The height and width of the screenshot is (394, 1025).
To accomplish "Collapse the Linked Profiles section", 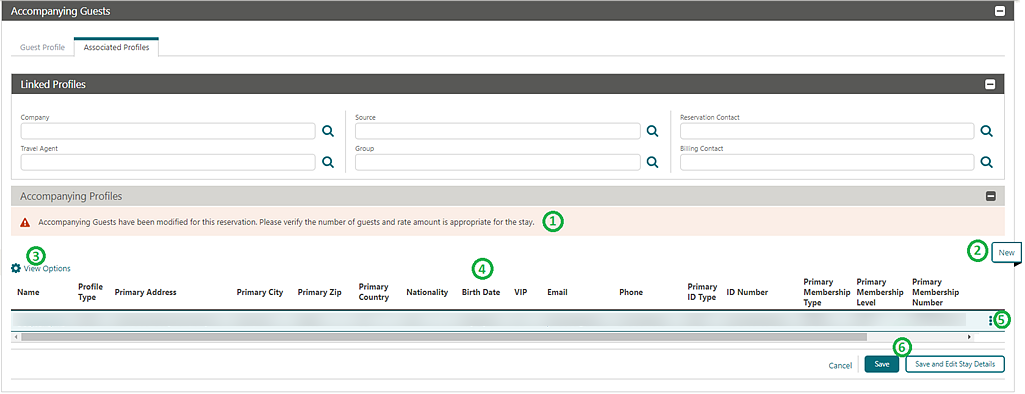I will click(990, 84).
